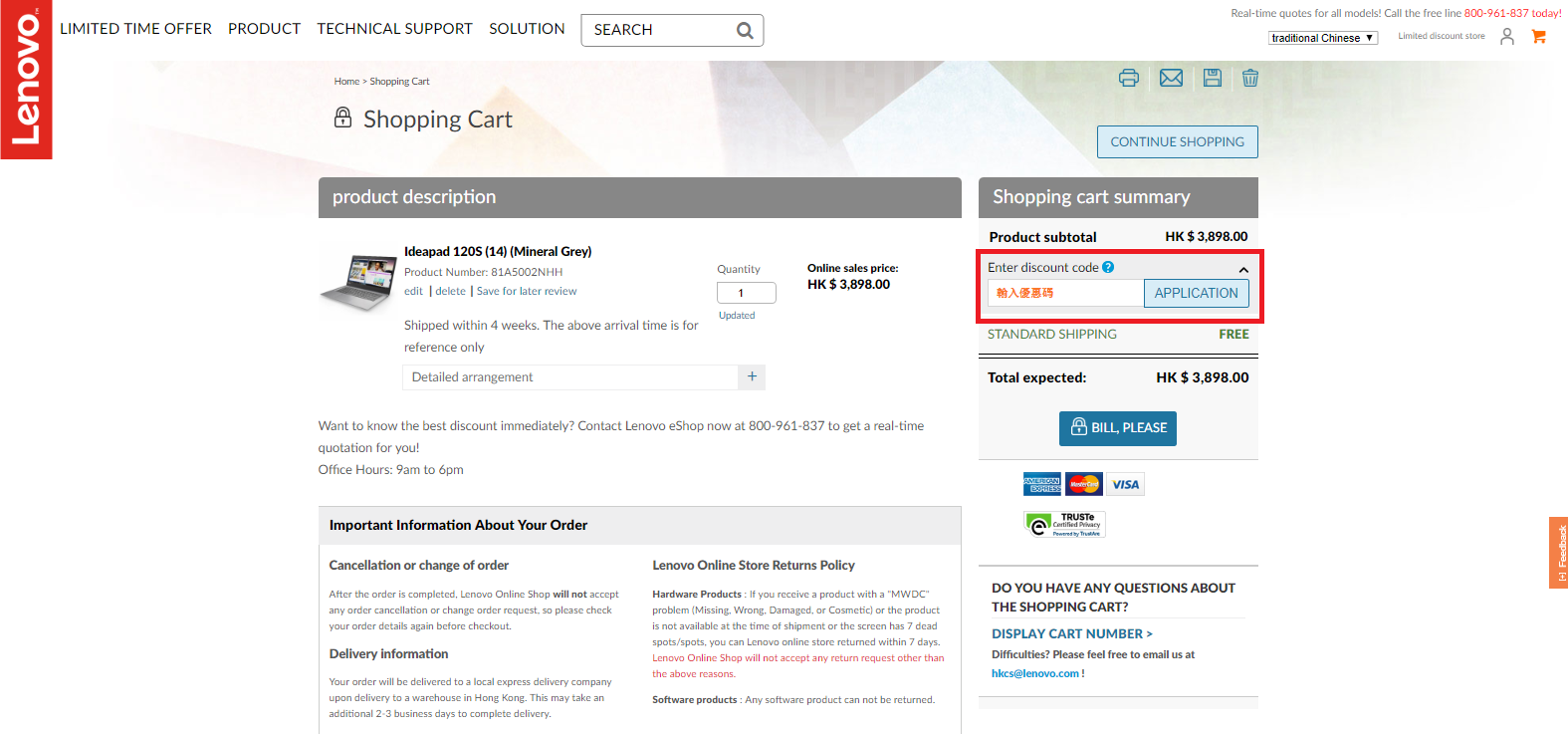Click the Ideapad laptop thumbnail
Viewport: 1568px width, 734px height.
(x=358, y=283)
